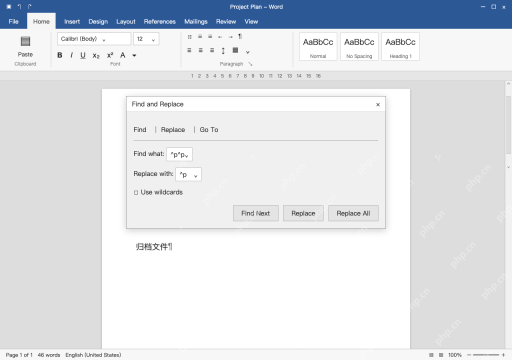Apply Superscript formatting
512x360 pixels.
[110, 55]
